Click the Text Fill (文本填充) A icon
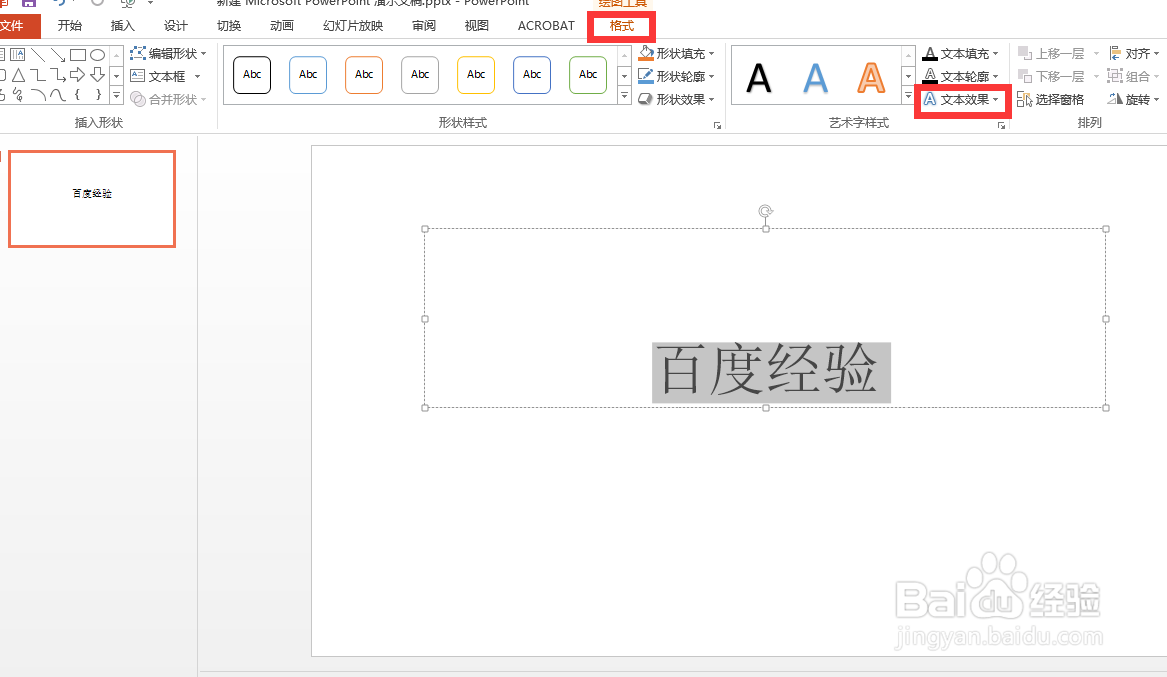1167x677 pixels. pos(930,54)
